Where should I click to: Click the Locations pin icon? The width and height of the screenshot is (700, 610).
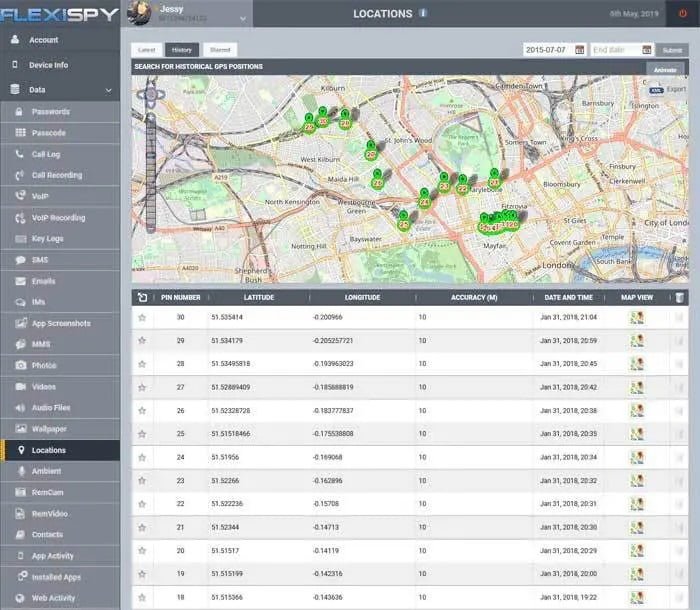(x=21, y=450)
